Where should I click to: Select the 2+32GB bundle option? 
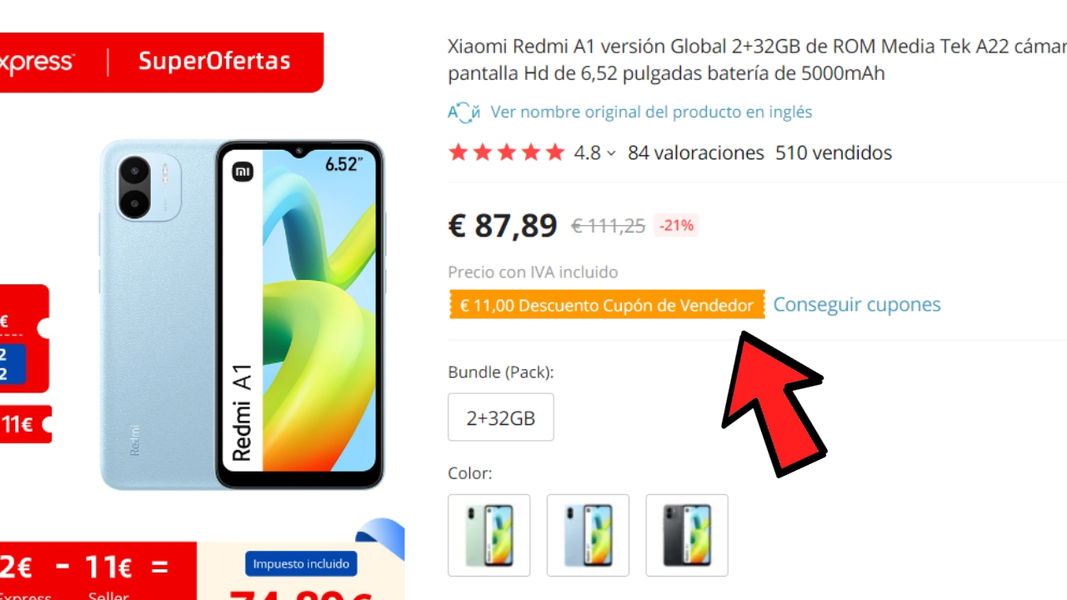point(501,417)
